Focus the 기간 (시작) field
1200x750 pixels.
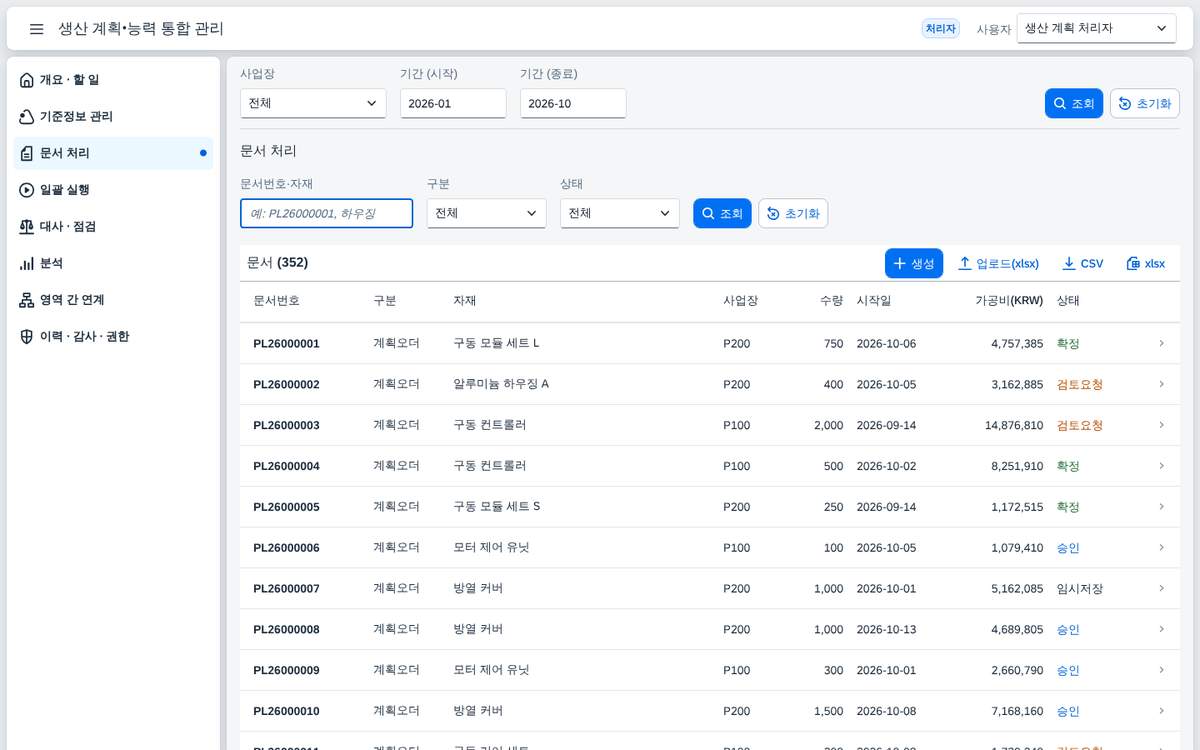click(x=453, y=103)
